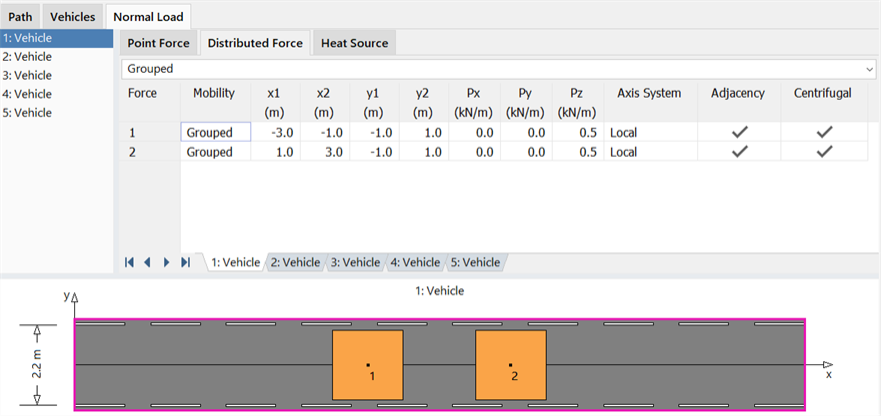This screenshot has width=881, height=416.
Task: Select orange load patch 2 in diagram
Action: click(511, 365)
